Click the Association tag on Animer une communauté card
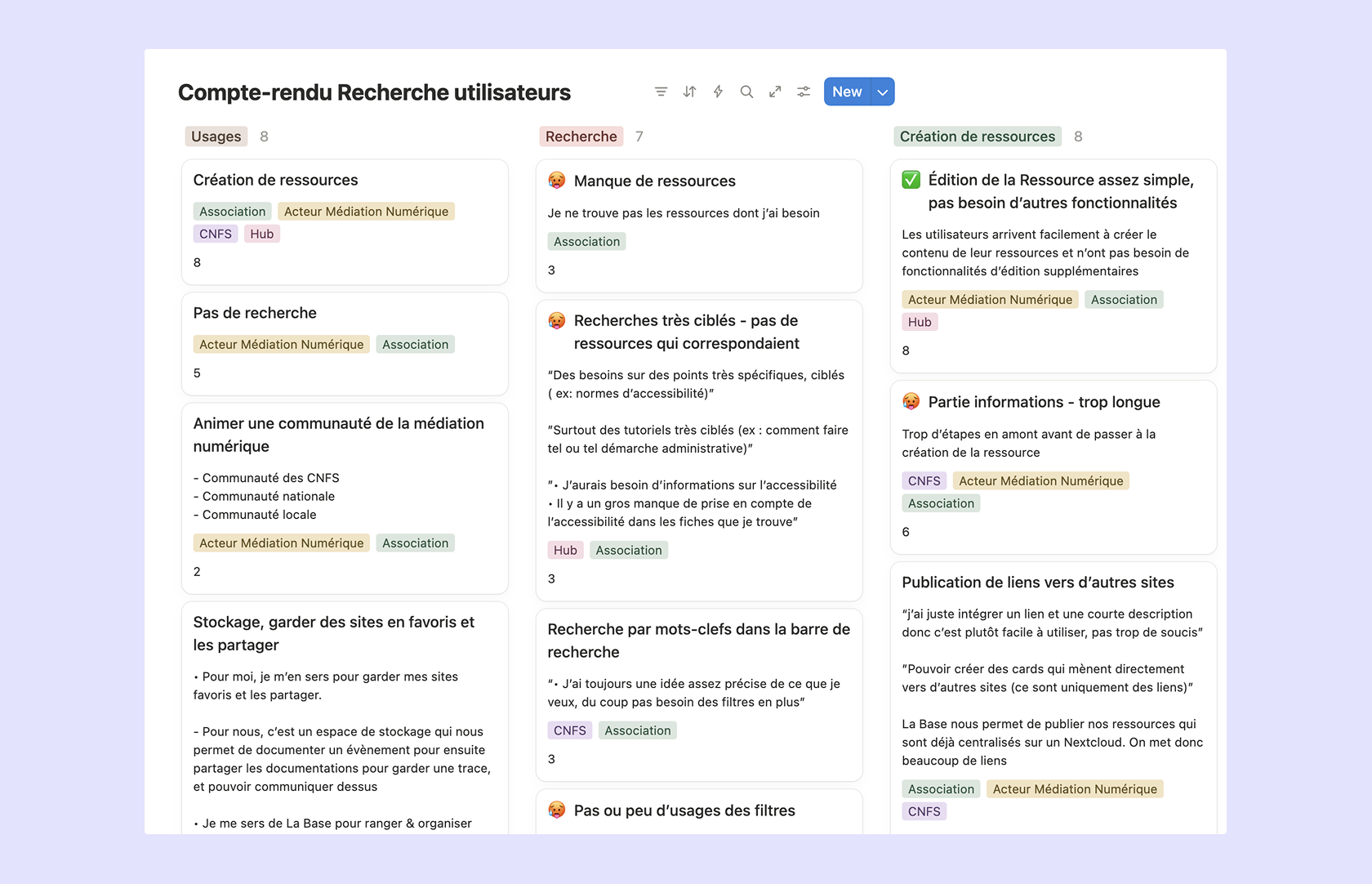Screen dimensions: 1372x884 tap(415, 543)
